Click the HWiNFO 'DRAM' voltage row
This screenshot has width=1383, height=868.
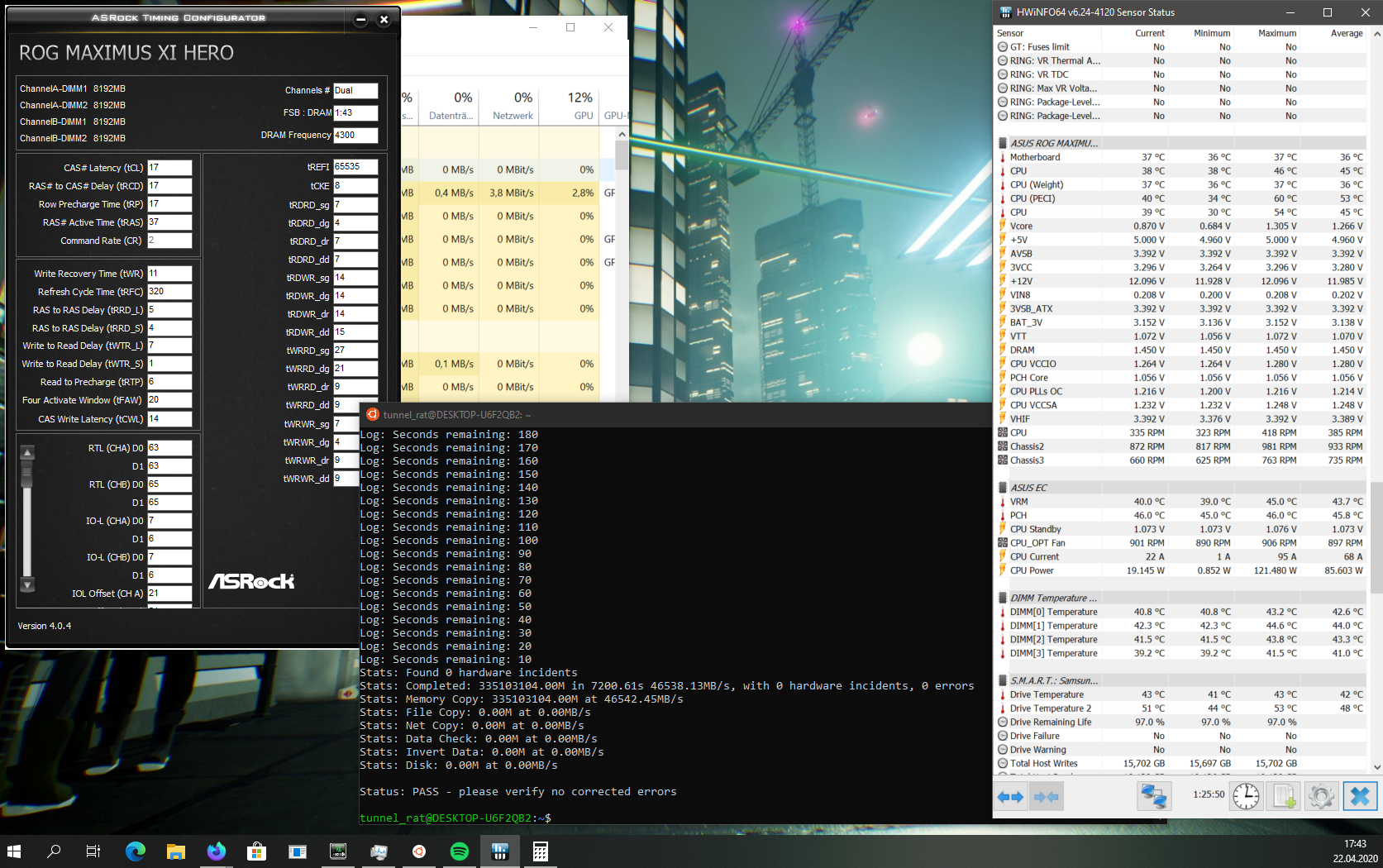[x=1181, y=350]
